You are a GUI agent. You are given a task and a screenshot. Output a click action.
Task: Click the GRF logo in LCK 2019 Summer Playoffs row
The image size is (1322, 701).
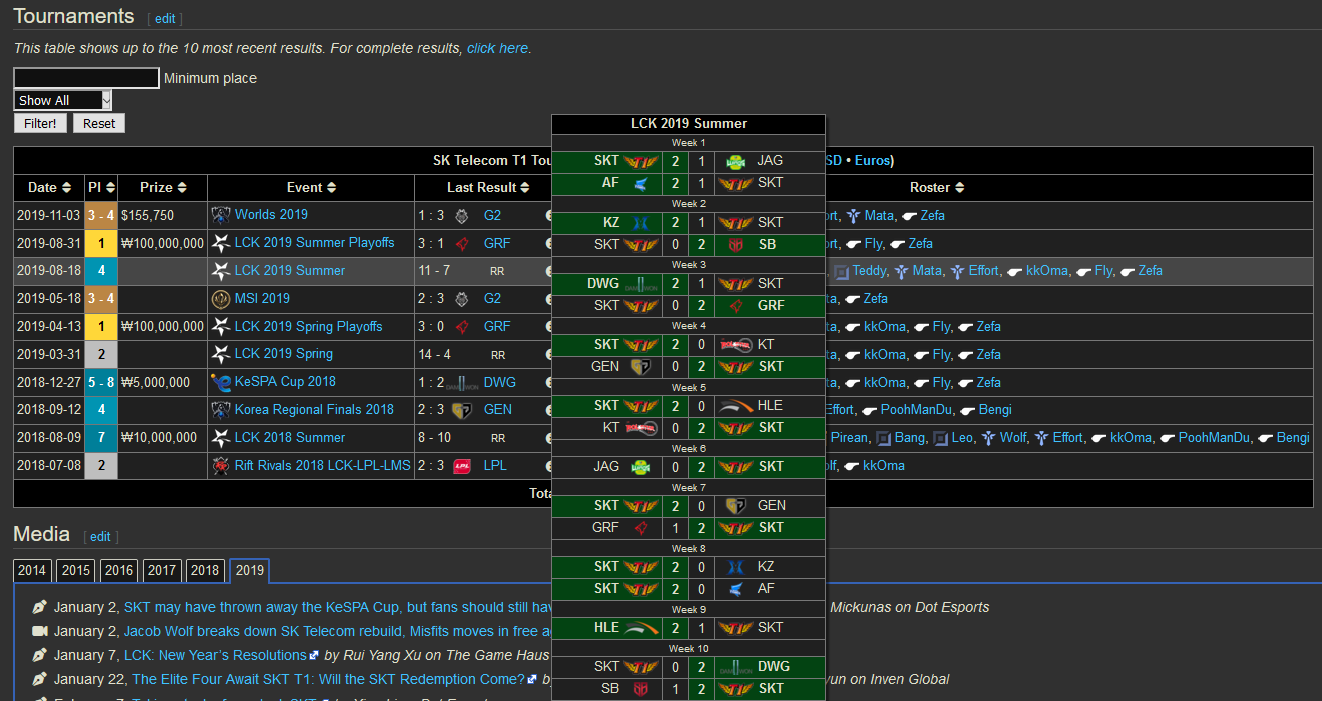(x=462, y=243)
